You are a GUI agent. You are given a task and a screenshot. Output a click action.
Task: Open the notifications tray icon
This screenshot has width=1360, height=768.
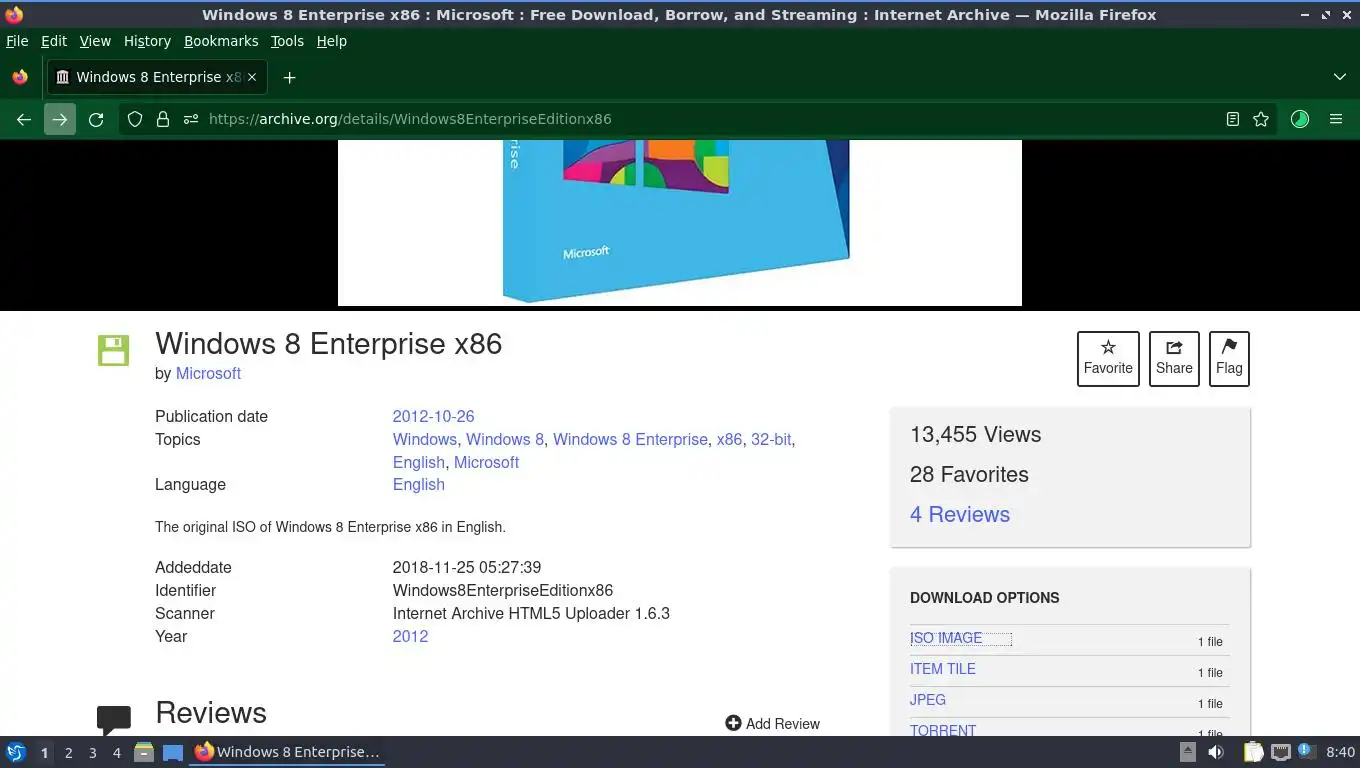(1306, 751)
